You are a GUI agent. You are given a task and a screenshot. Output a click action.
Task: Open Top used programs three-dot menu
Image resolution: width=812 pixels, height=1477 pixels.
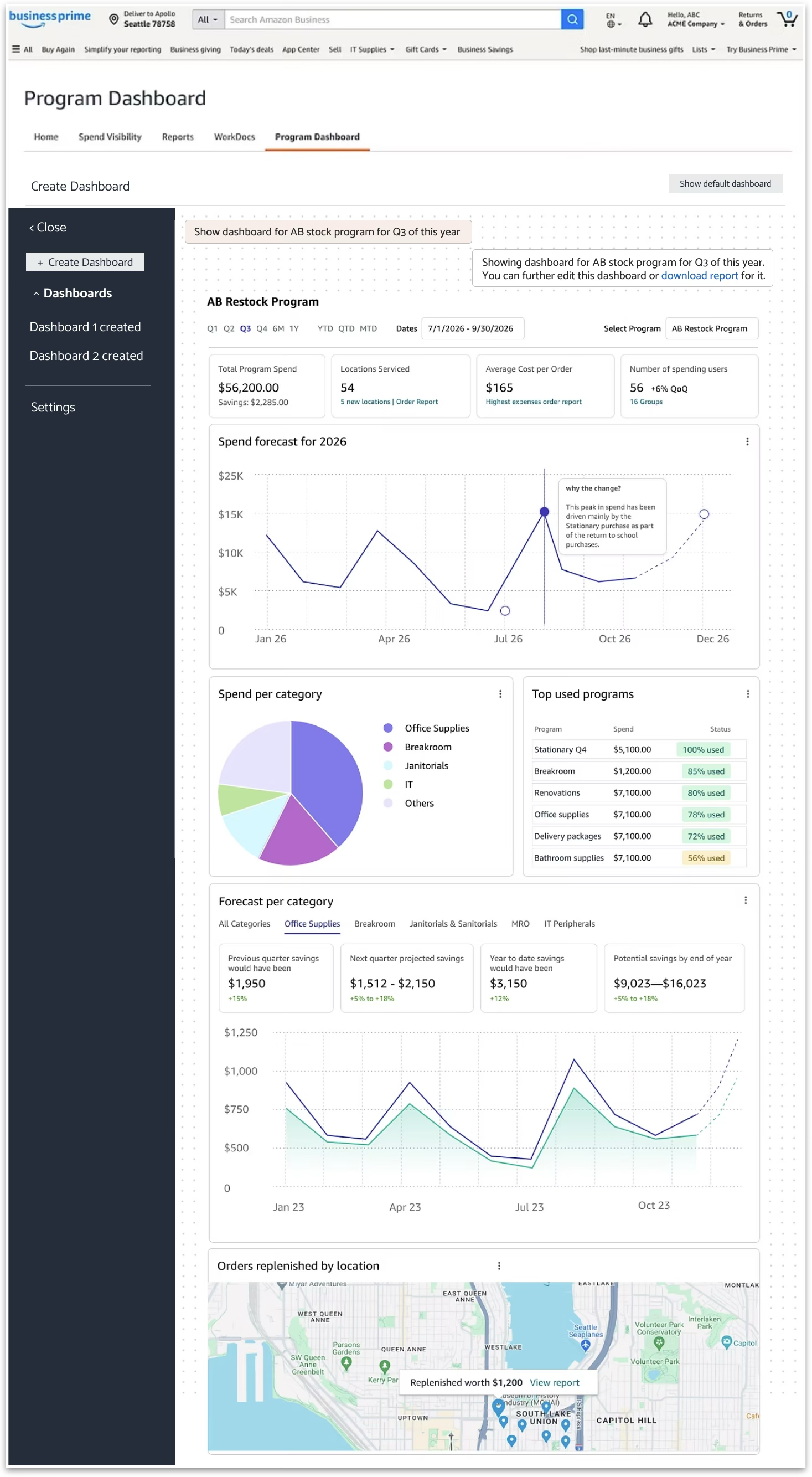pos(747,694)
